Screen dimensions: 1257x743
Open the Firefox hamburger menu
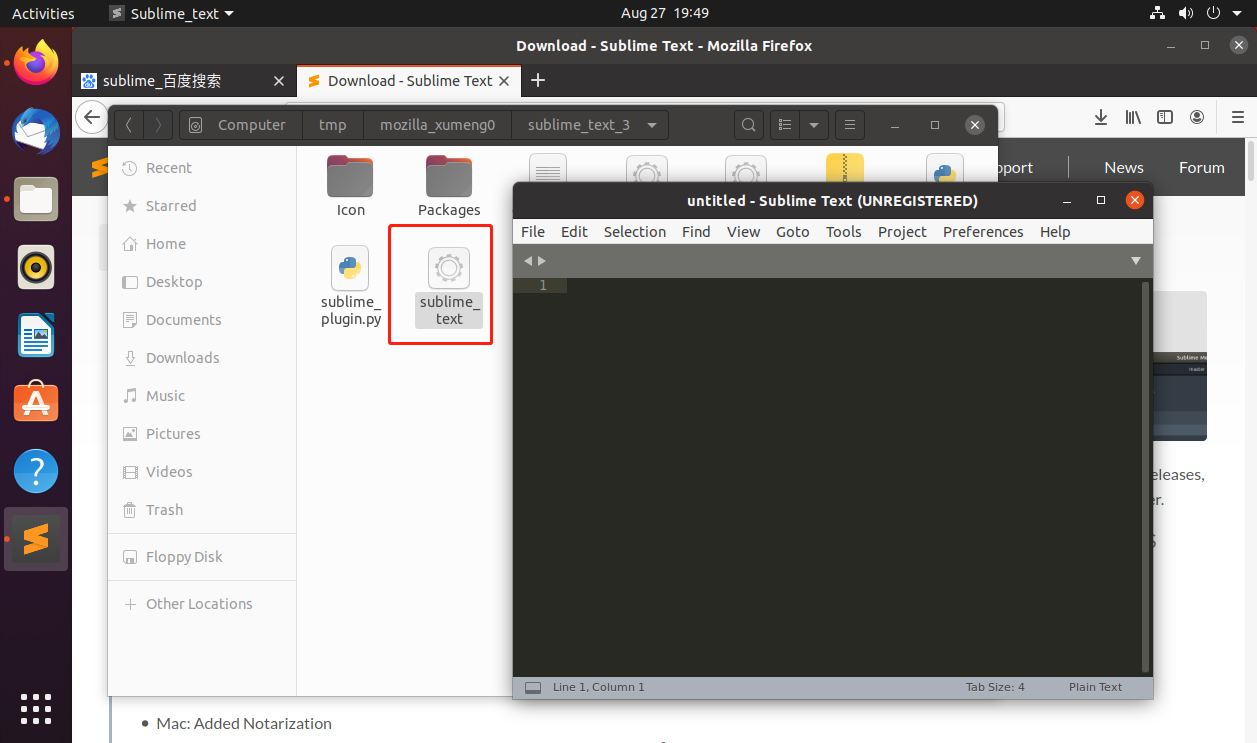[1238, 117]
